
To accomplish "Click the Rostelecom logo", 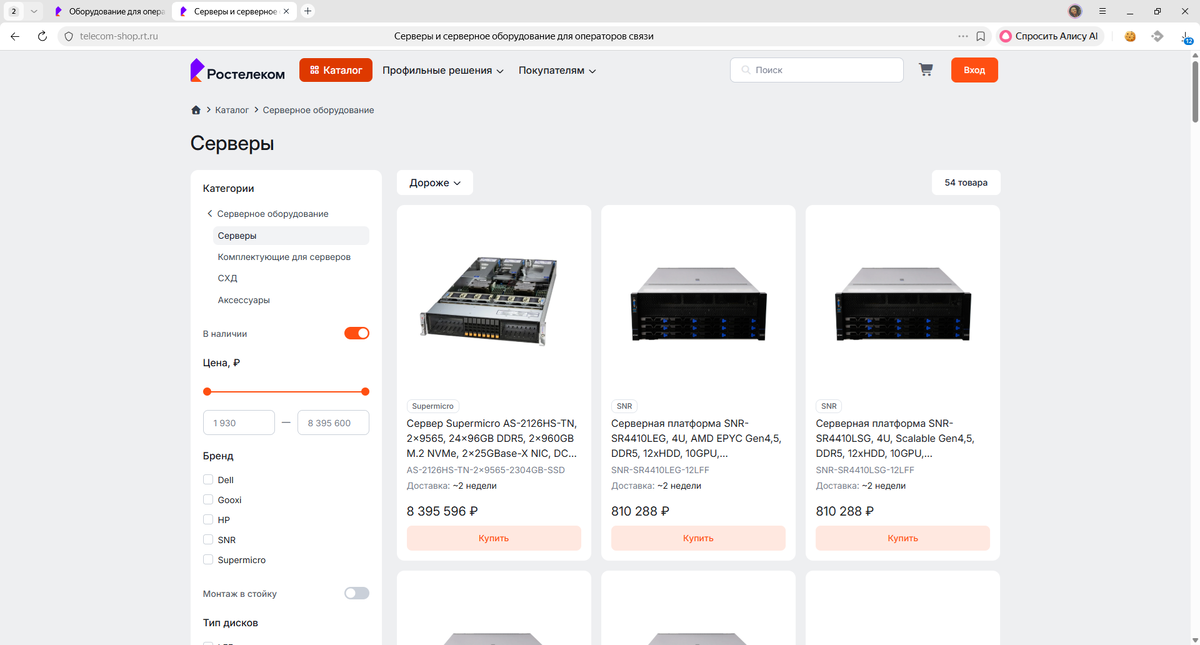I will 238,71.
